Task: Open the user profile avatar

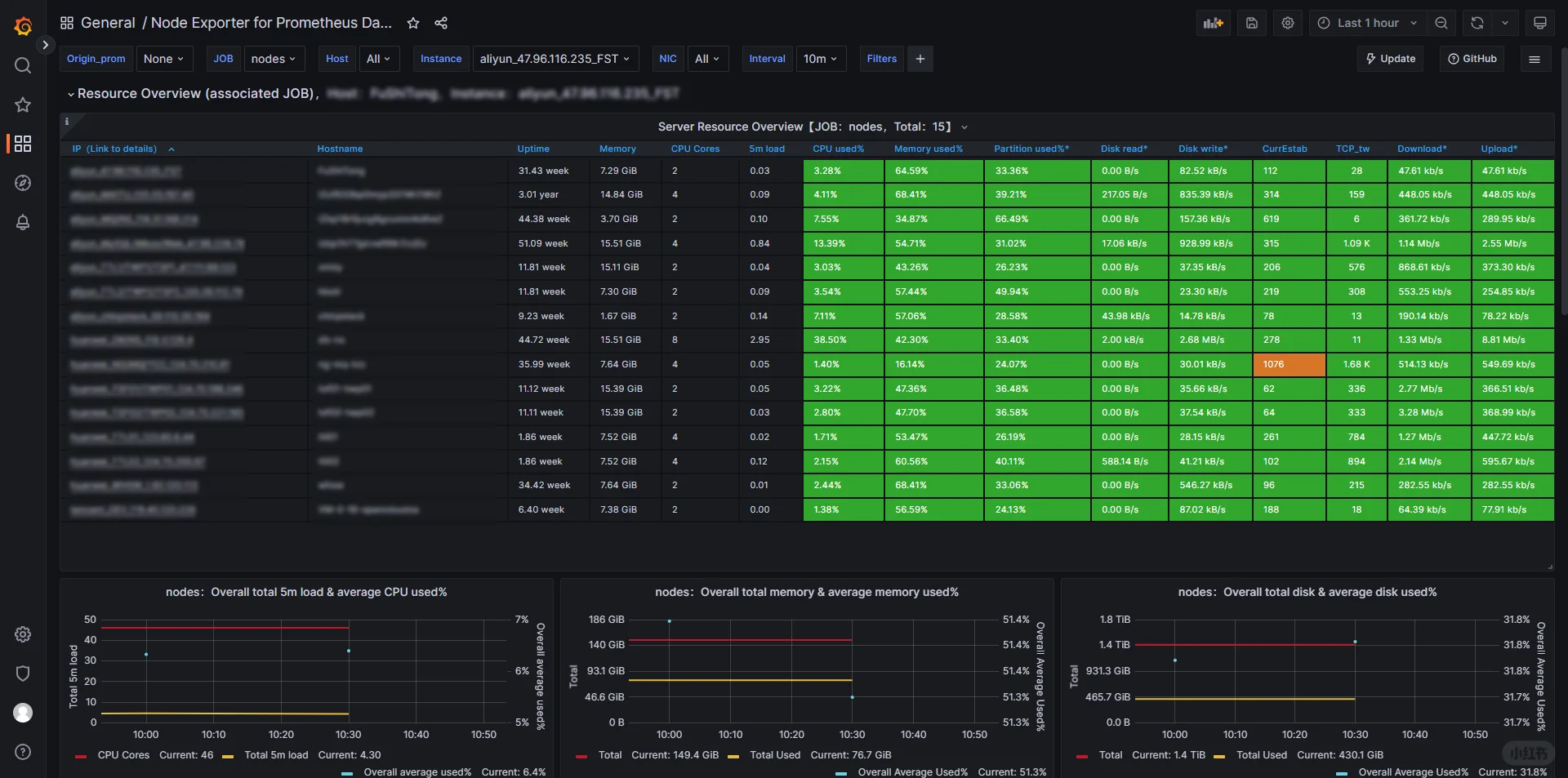Action: point(23,713)
